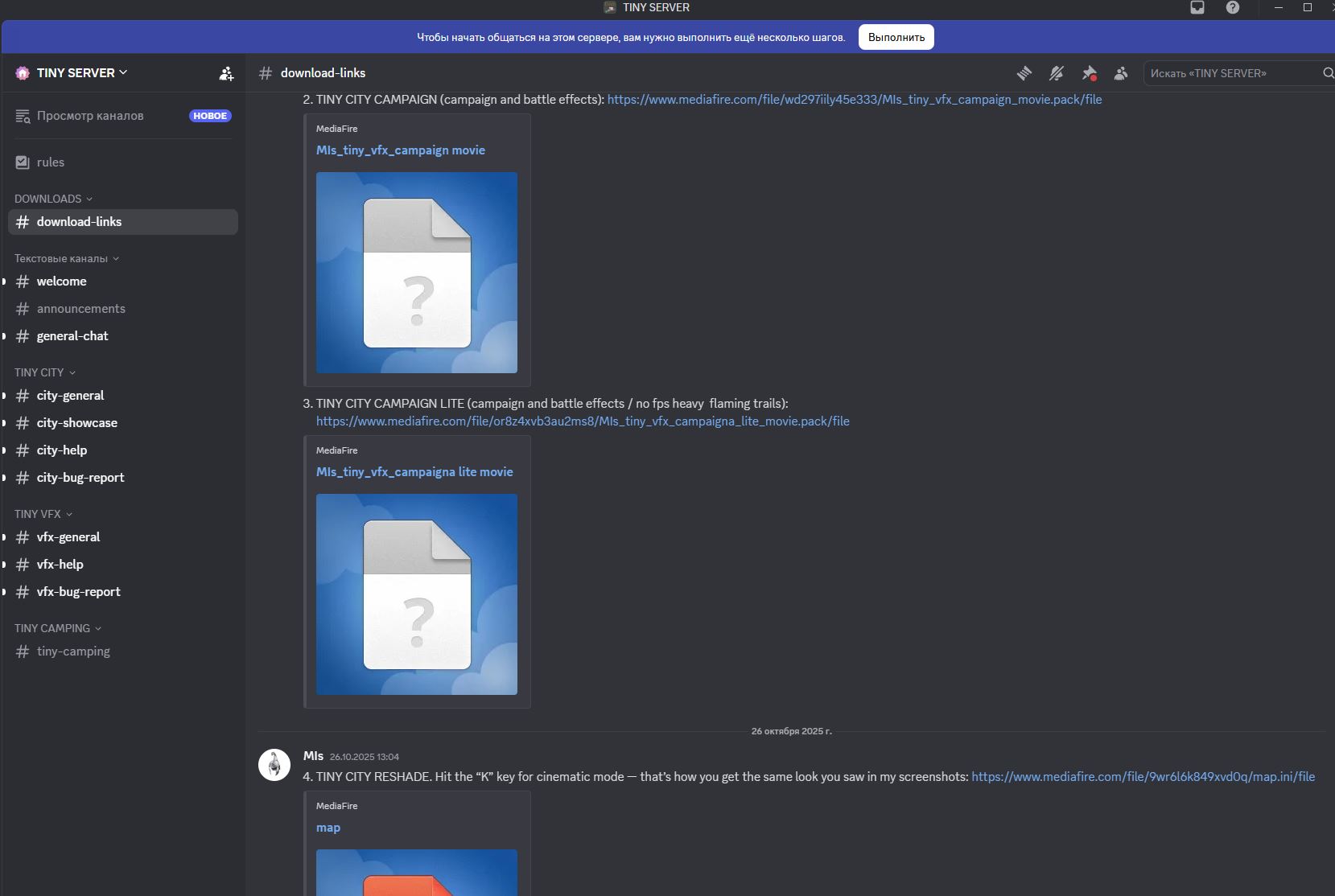This screenshot has height=896, width=1335.
Task: Collapse the DOWNLOADS category
Action: 53,199
